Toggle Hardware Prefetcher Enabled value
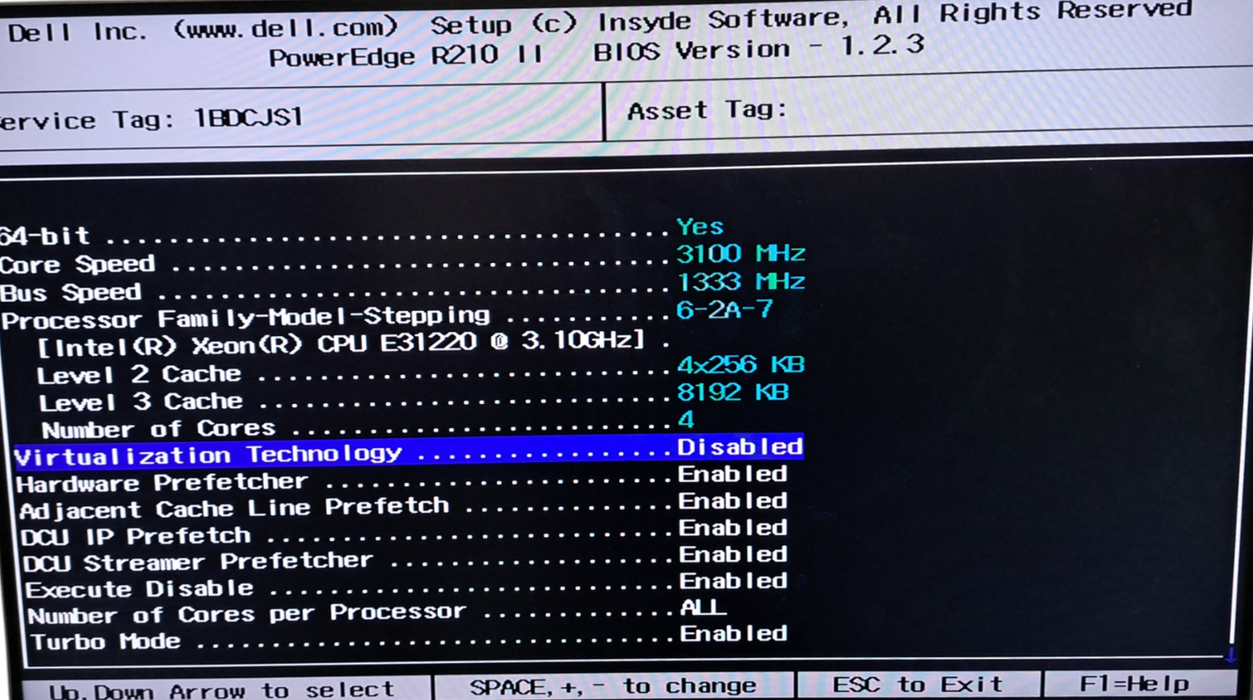Viewport: 1253px width, 700px height. coord(733,474)
